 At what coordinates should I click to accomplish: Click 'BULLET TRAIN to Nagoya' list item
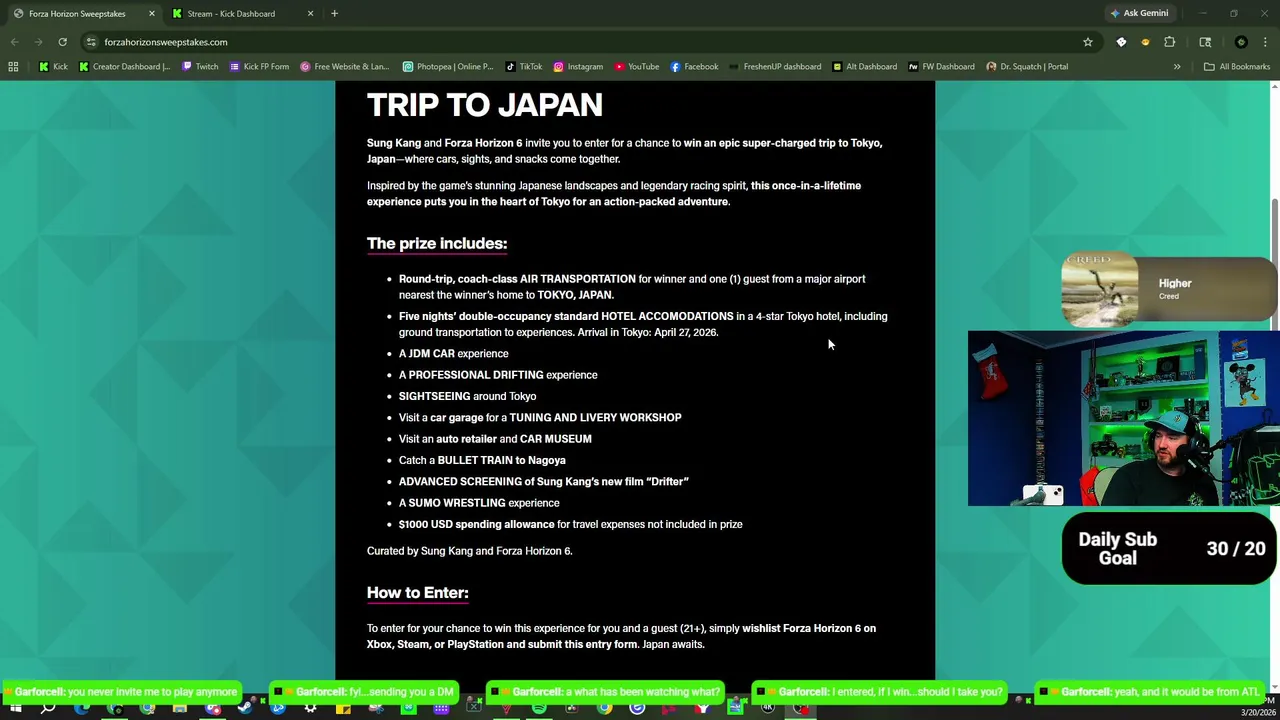(x=482, y=460)
